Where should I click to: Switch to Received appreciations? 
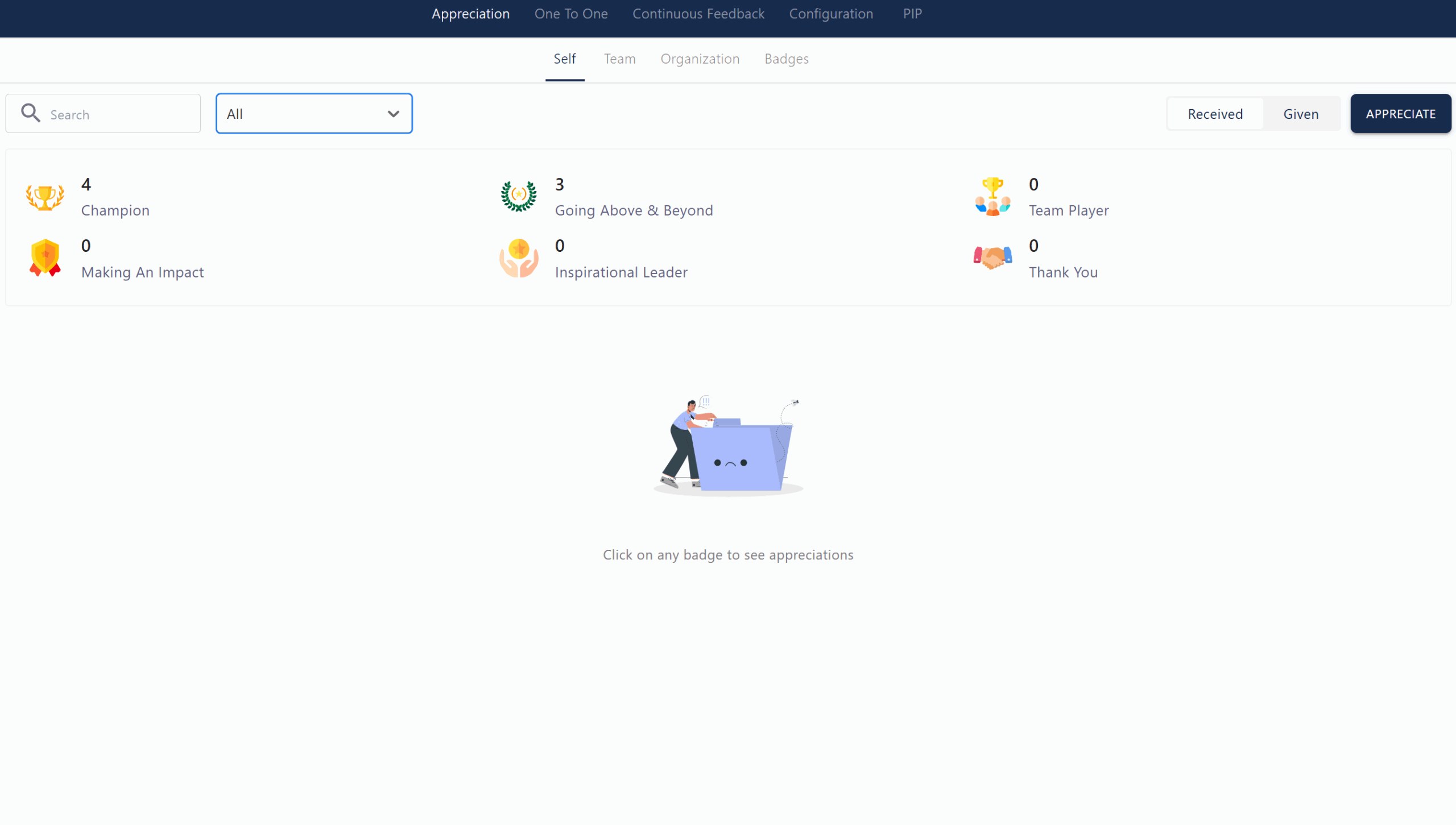pyautogui.click(x=1215, y=114)
